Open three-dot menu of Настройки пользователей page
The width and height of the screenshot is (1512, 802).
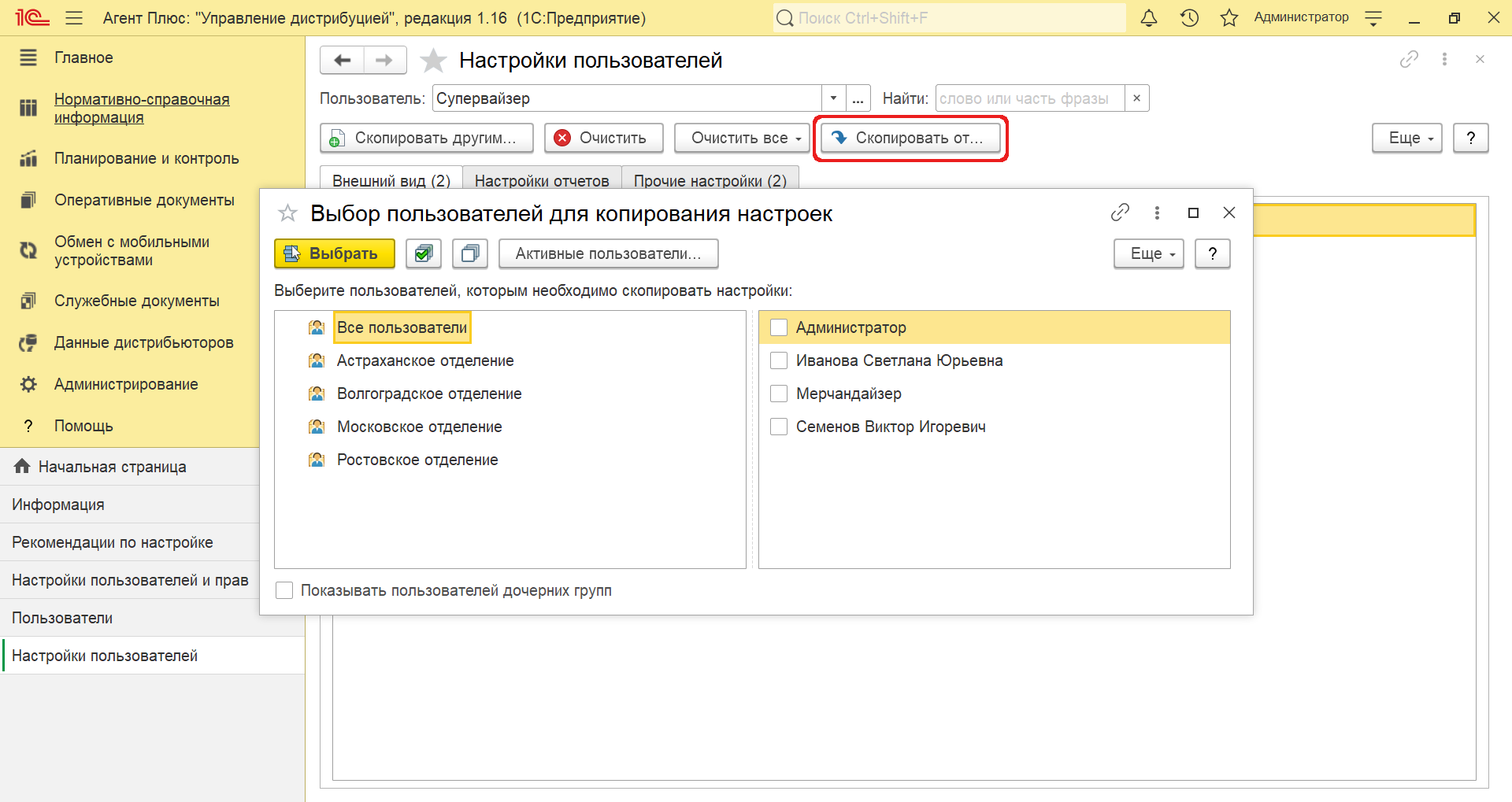[x=1444, y=59]
